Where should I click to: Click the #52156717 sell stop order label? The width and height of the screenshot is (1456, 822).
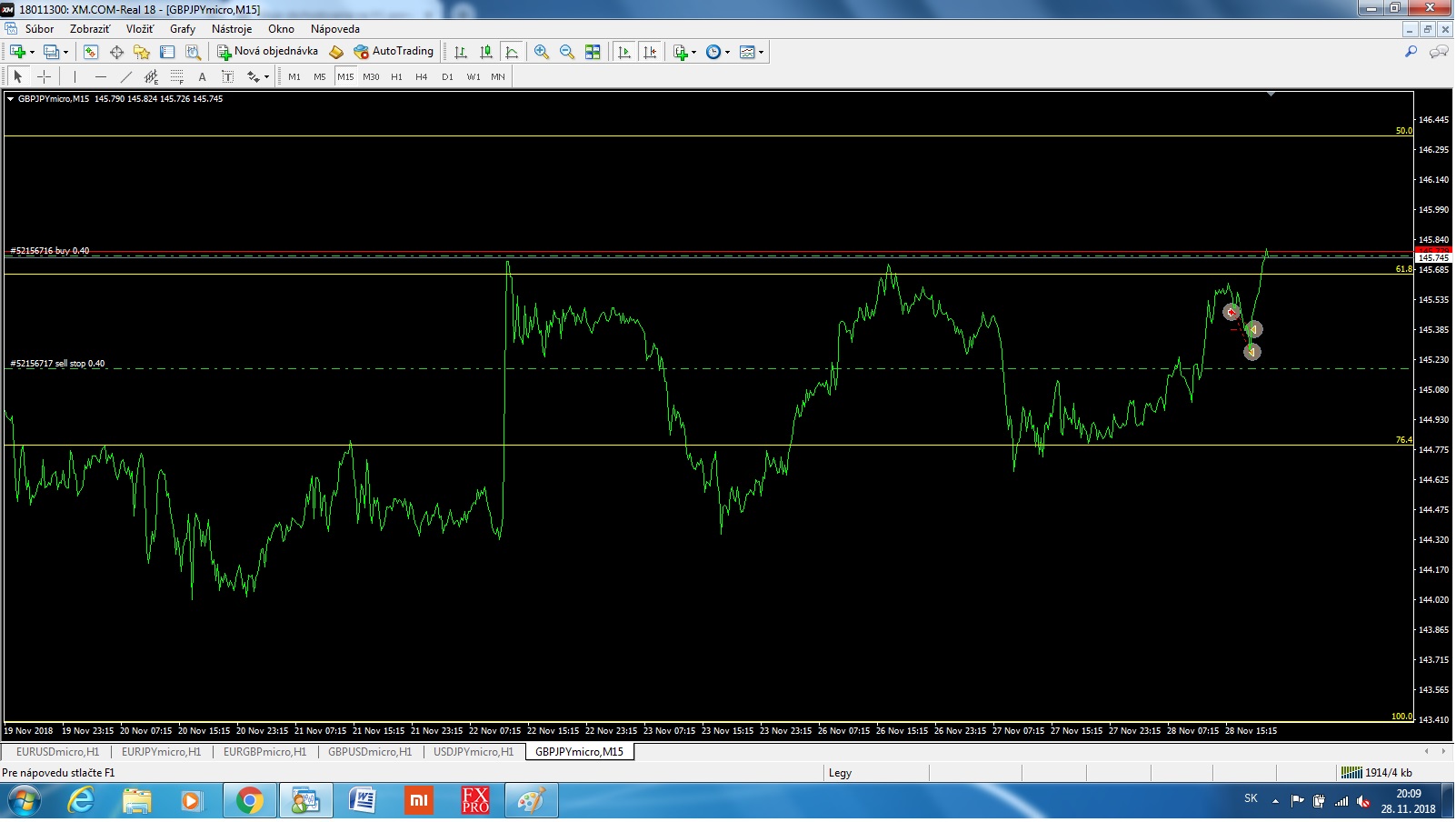point(57,364)
